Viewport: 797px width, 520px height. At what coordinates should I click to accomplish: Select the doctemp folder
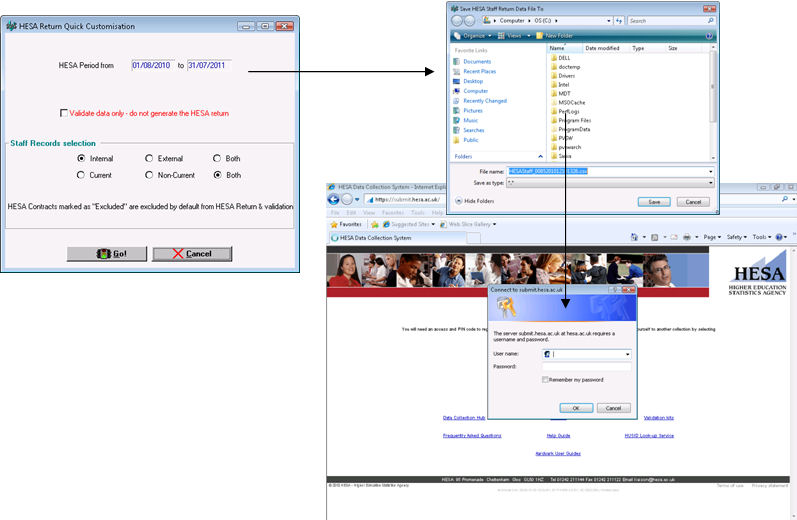[x=568, y=67]
